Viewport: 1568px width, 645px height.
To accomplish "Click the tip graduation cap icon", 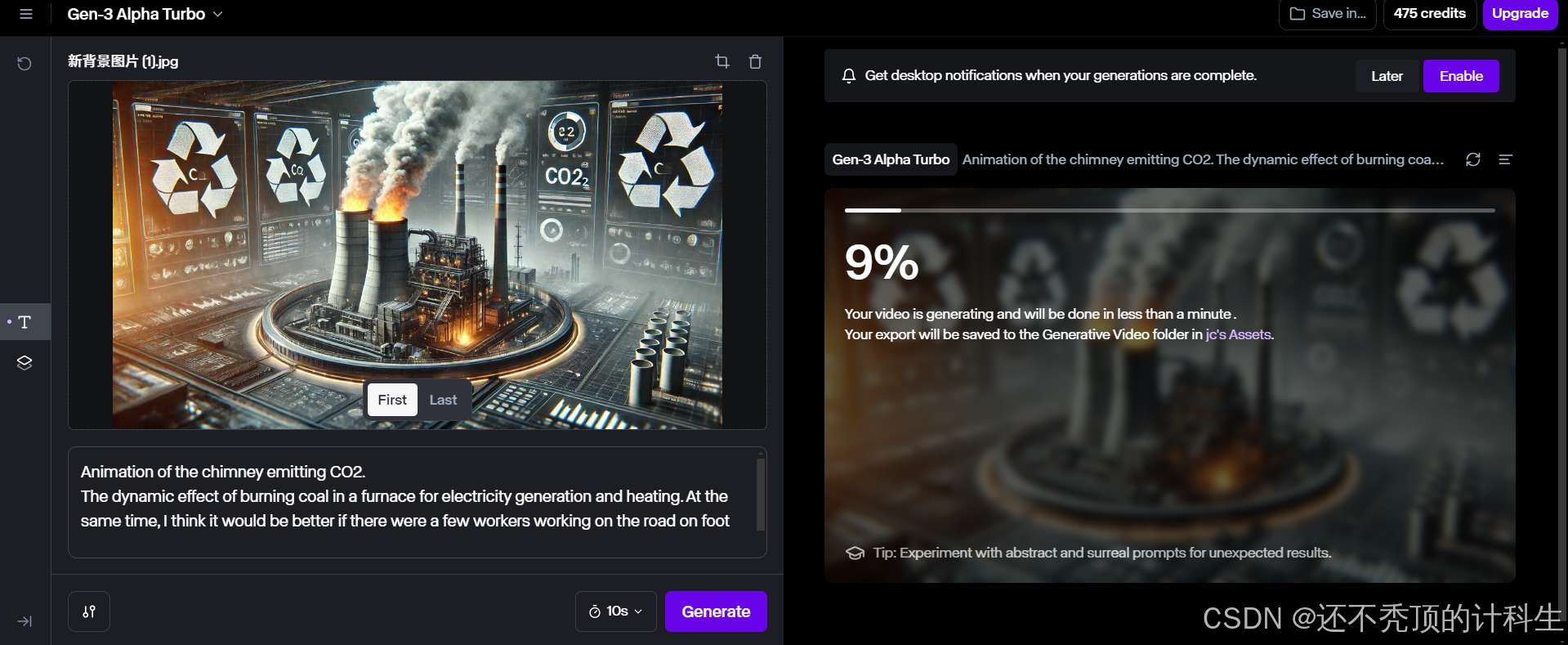I will point(855,553).
